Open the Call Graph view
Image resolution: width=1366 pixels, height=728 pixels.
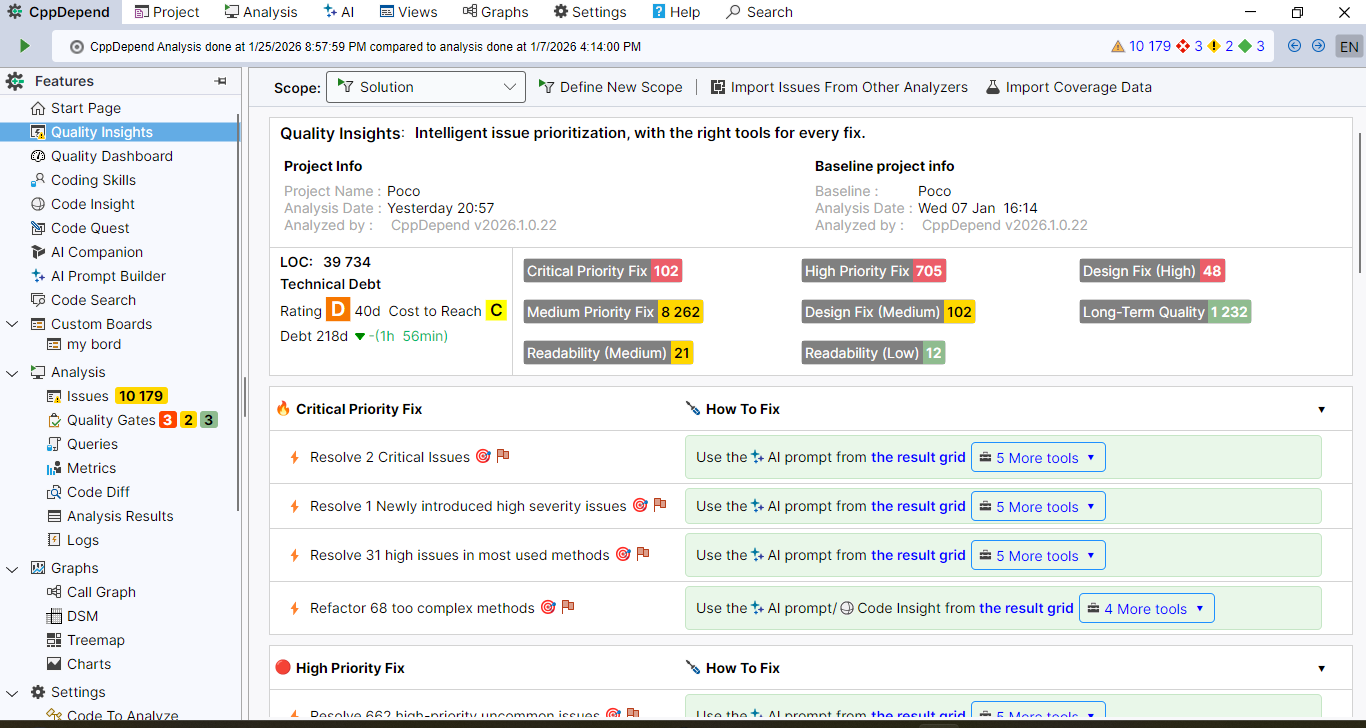pyautogui.click(x=103, y=592)
